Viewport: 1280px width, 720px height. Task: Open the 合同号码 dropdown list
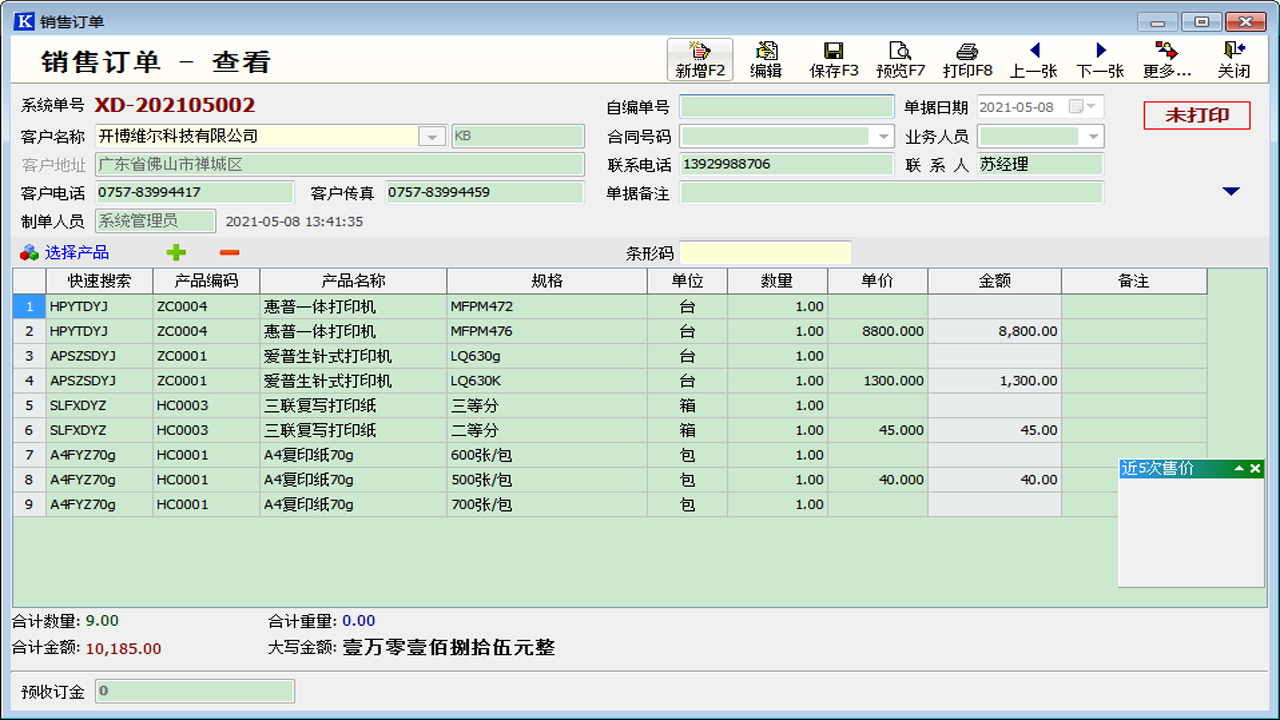(883, 137)
